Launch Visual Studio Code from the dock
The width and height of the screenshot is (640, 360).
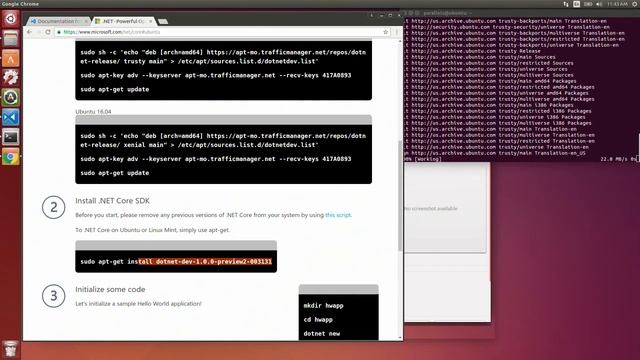(x=11, y=118)
